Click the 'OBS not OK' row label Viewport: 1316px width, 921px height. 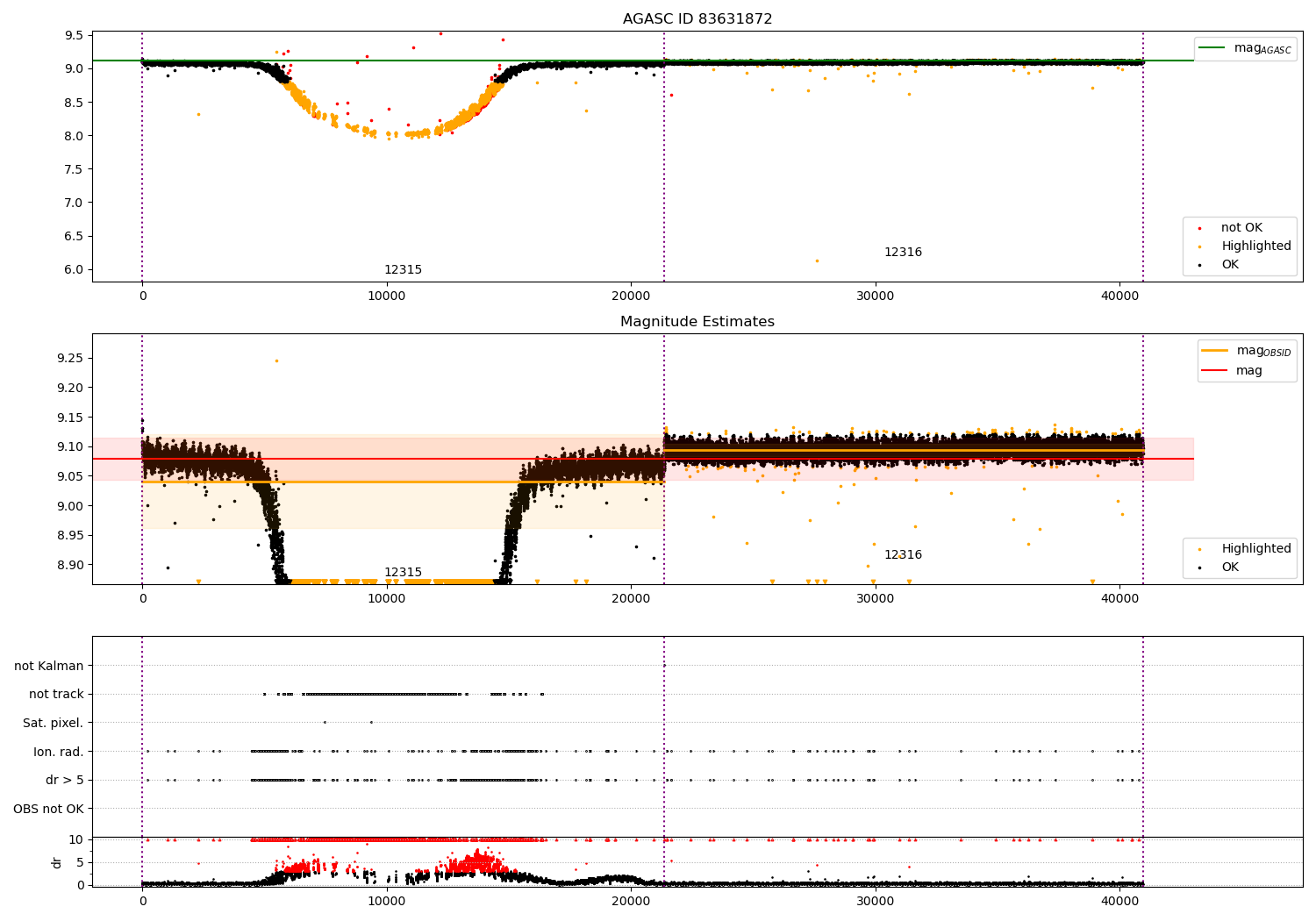tap(48, 810)
